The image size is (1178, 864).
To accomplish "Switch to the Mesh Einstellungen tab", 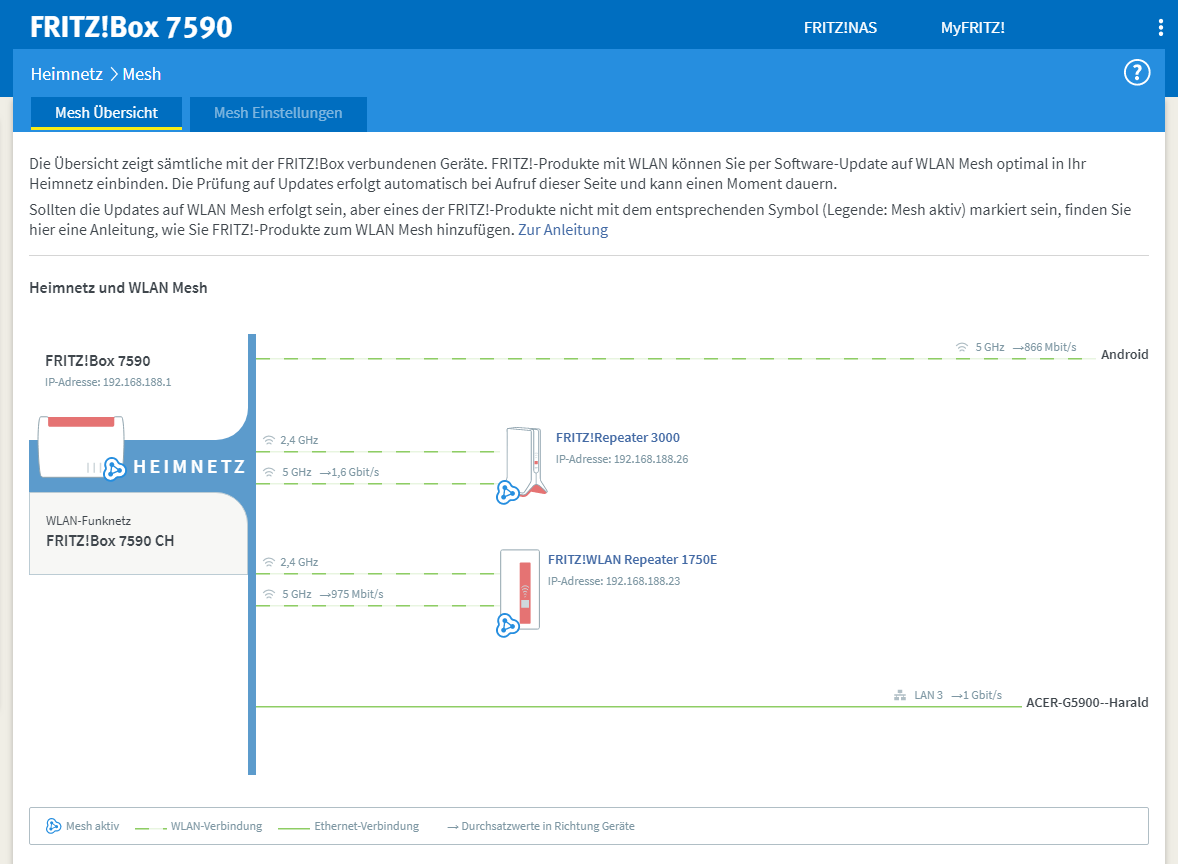I will coord(278,113).
